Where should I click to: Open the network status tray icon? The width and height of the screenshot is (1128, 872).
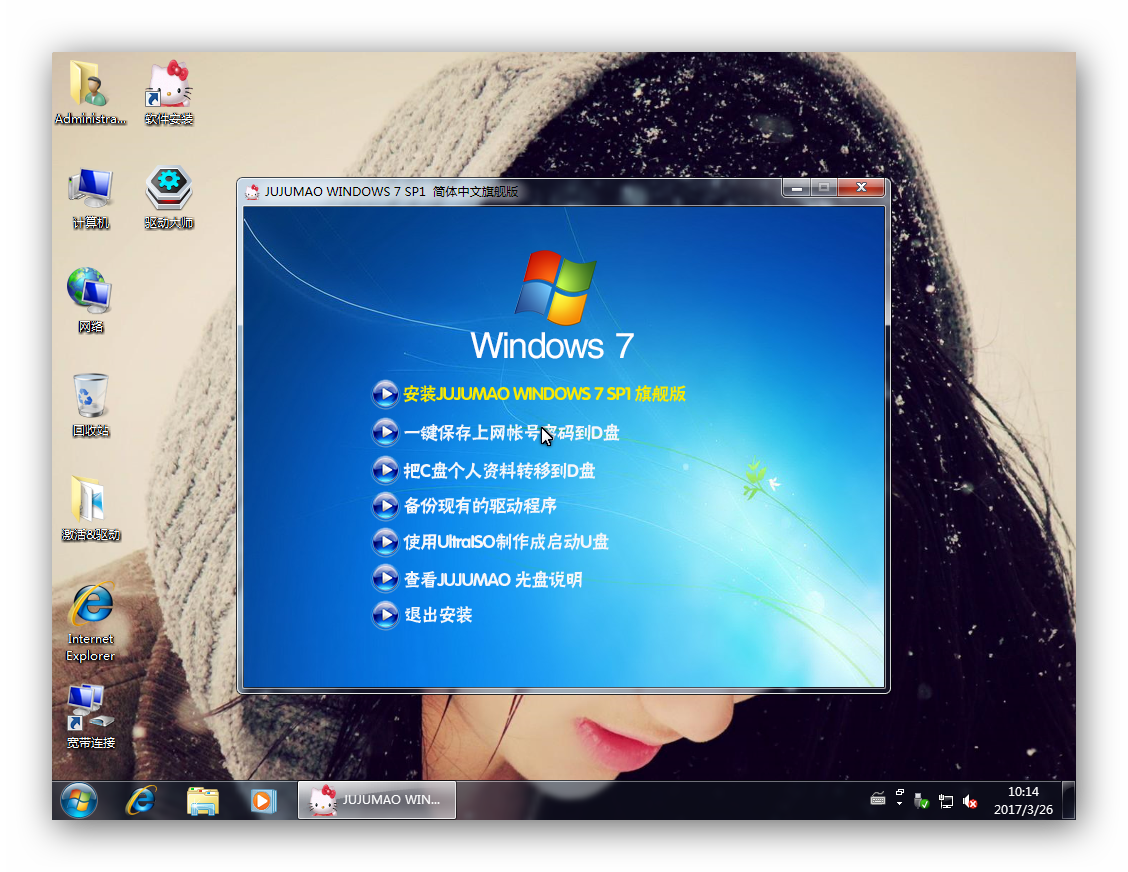(x=946, y=801)
